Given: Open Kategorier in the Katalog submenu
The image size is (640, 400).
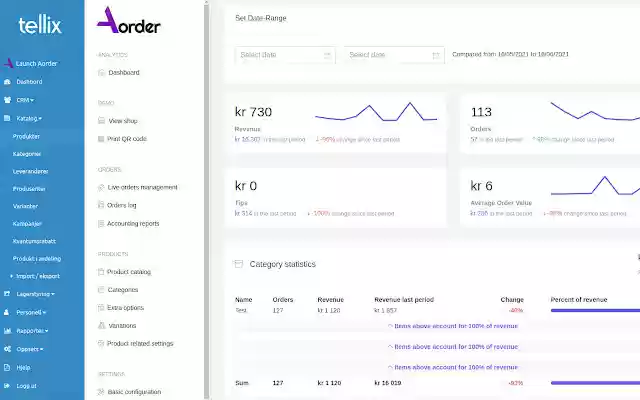Looking at the screenshot, I should tap(27, 154).
